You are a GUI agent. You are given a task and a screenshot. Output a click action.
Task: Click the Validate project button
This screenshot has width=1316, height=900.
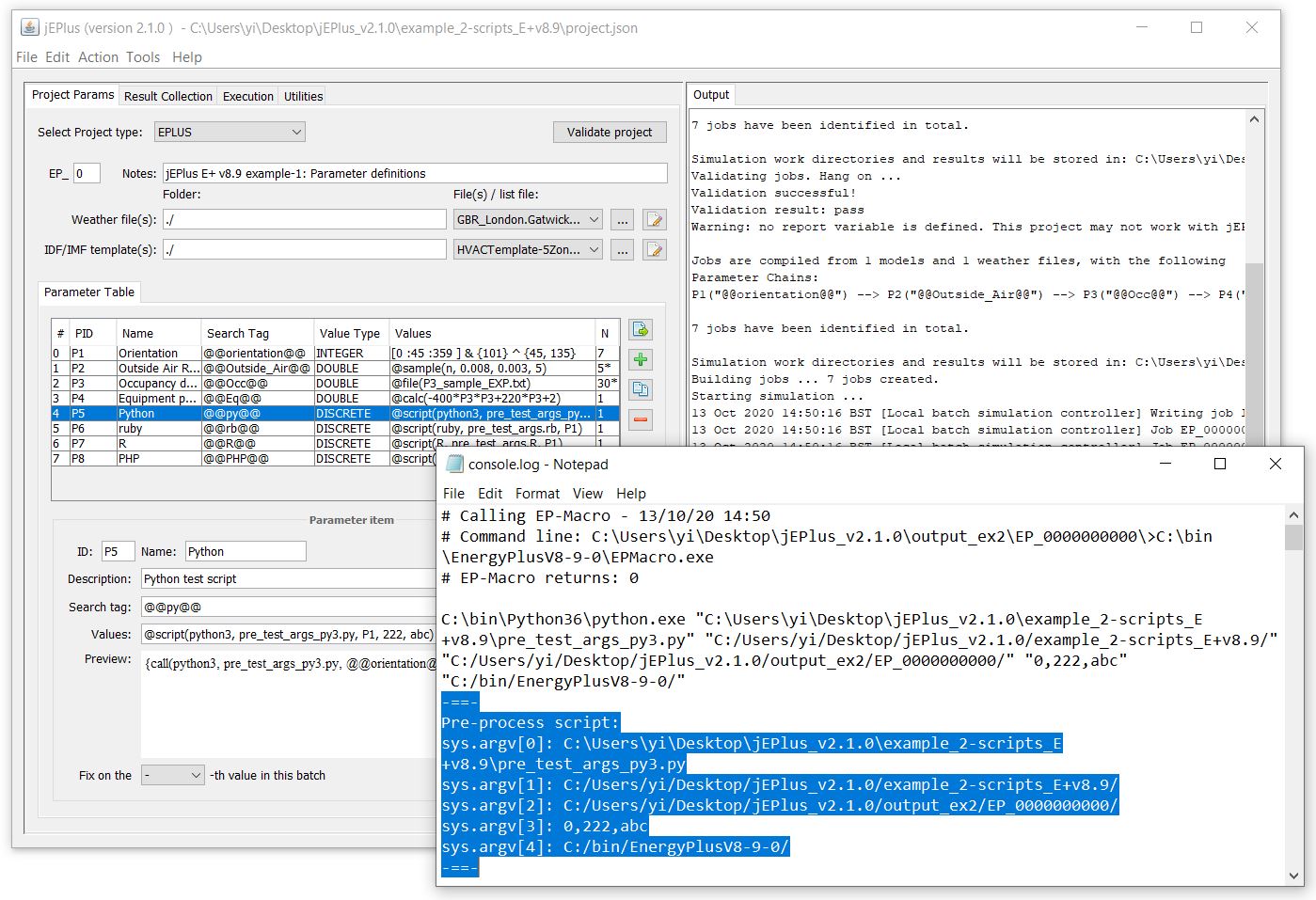(610, 132)
